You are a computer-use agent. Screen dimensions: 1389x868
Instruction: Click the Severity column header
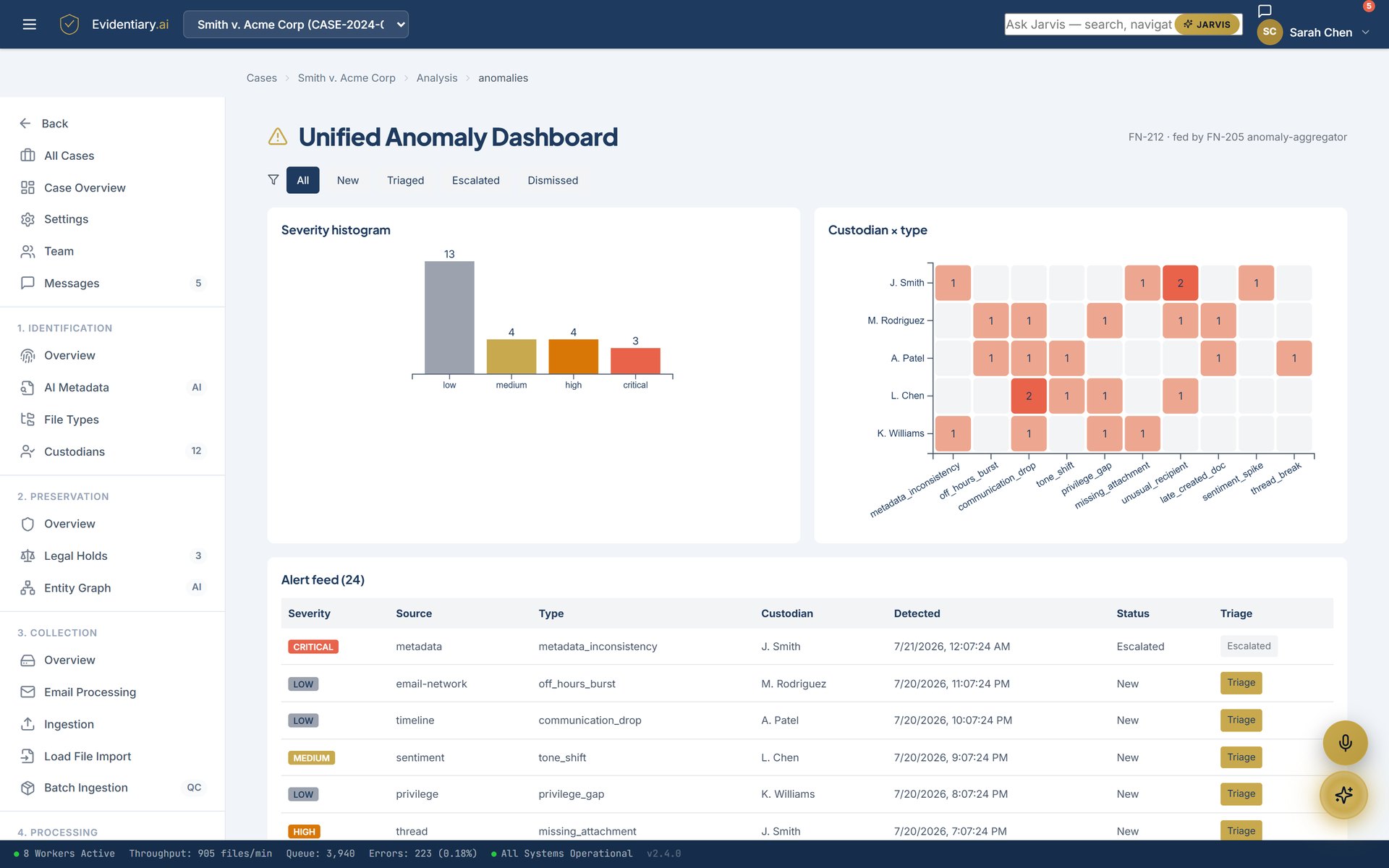(309, 613)
